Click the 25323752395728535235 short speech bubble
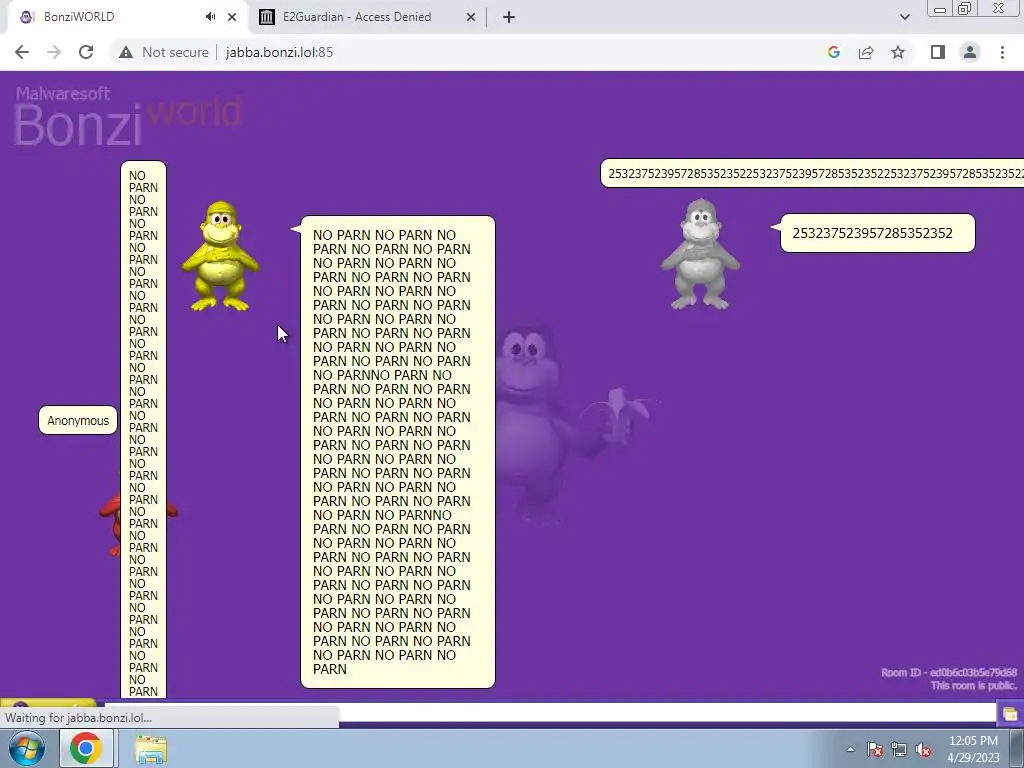Screen dimensions: 1024x768 coord(877,233)
